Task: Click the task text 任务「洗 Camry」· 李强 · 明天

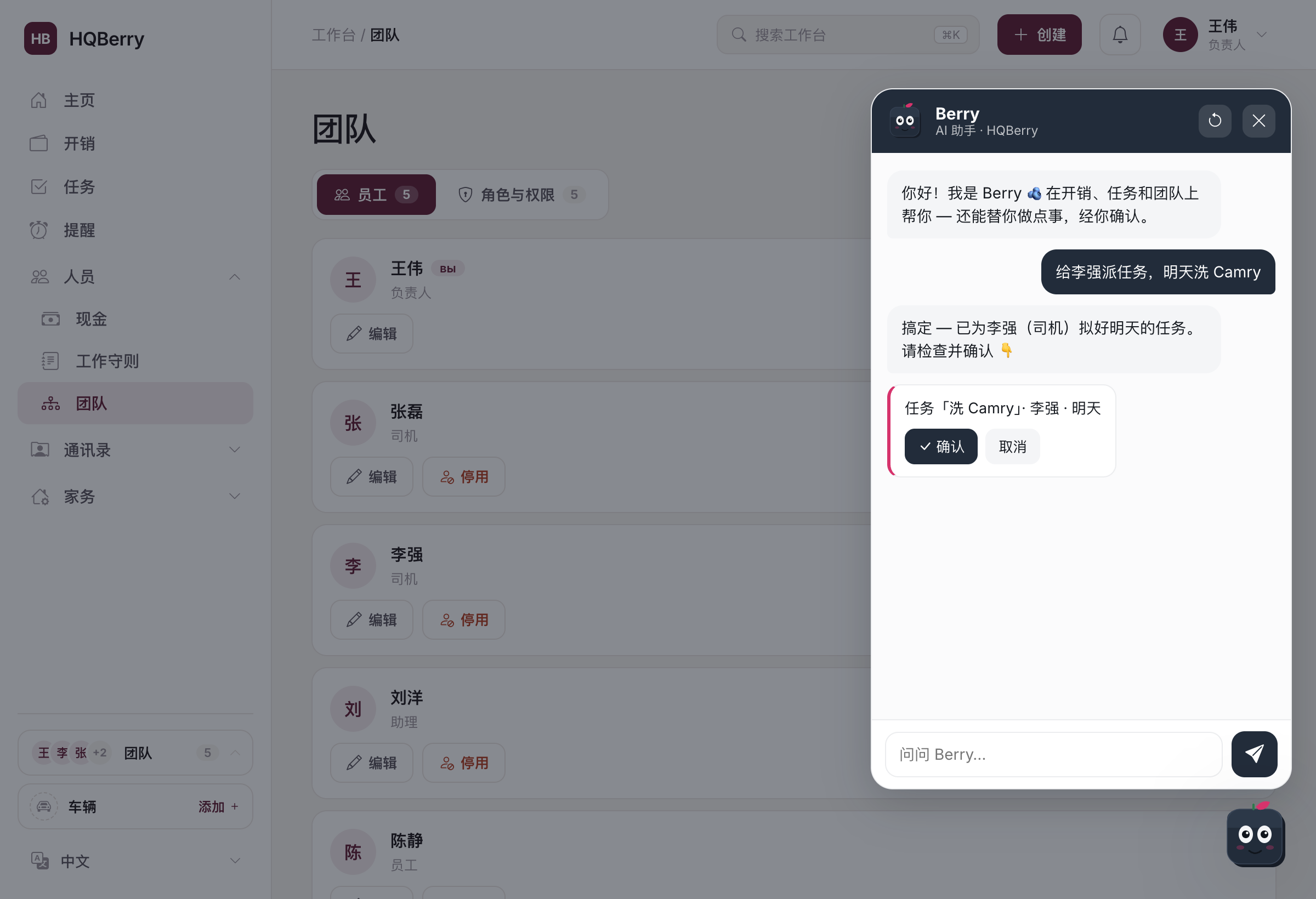Action: (x=1002, y=408)
